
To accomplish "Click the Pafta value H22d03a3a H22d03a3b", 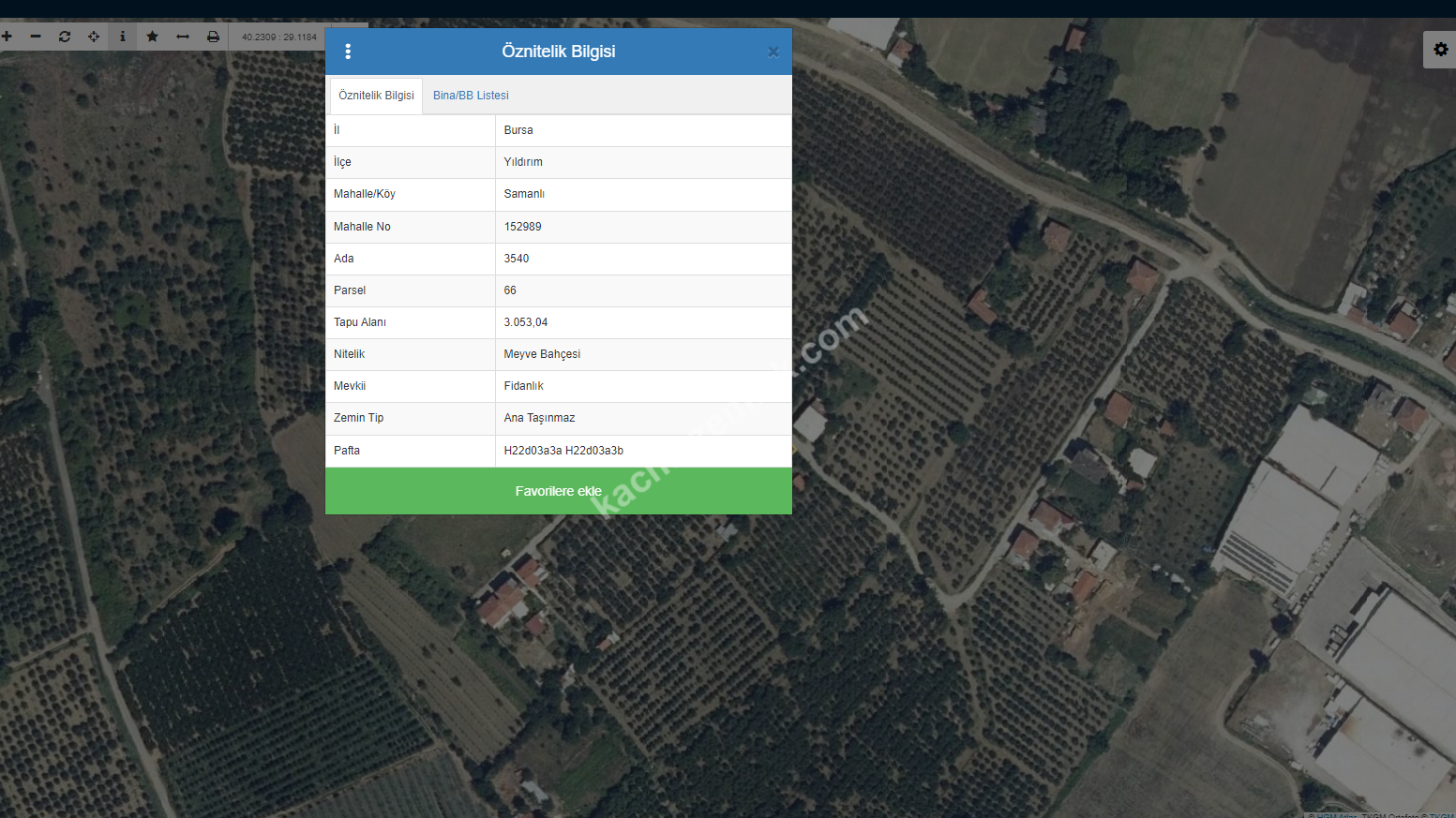I will pyautogui.click(x=563, y=451).
